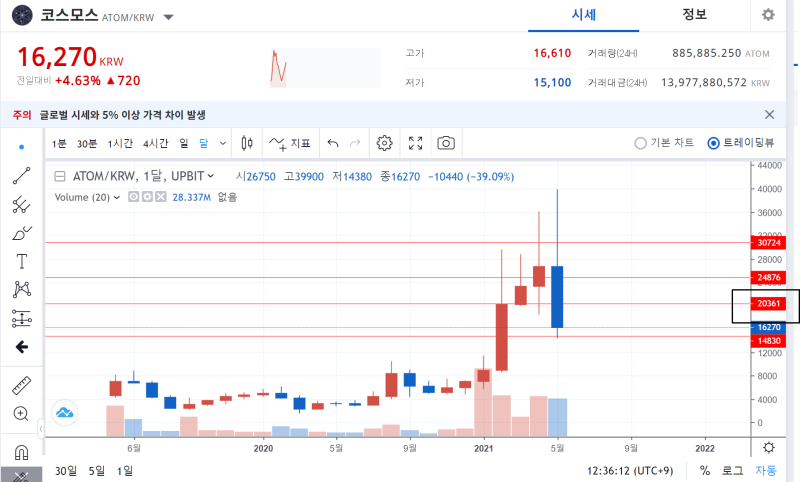Viewport: 800px width, 482px height.
Task: Set interval to 4시간
Action: [155, 144]
